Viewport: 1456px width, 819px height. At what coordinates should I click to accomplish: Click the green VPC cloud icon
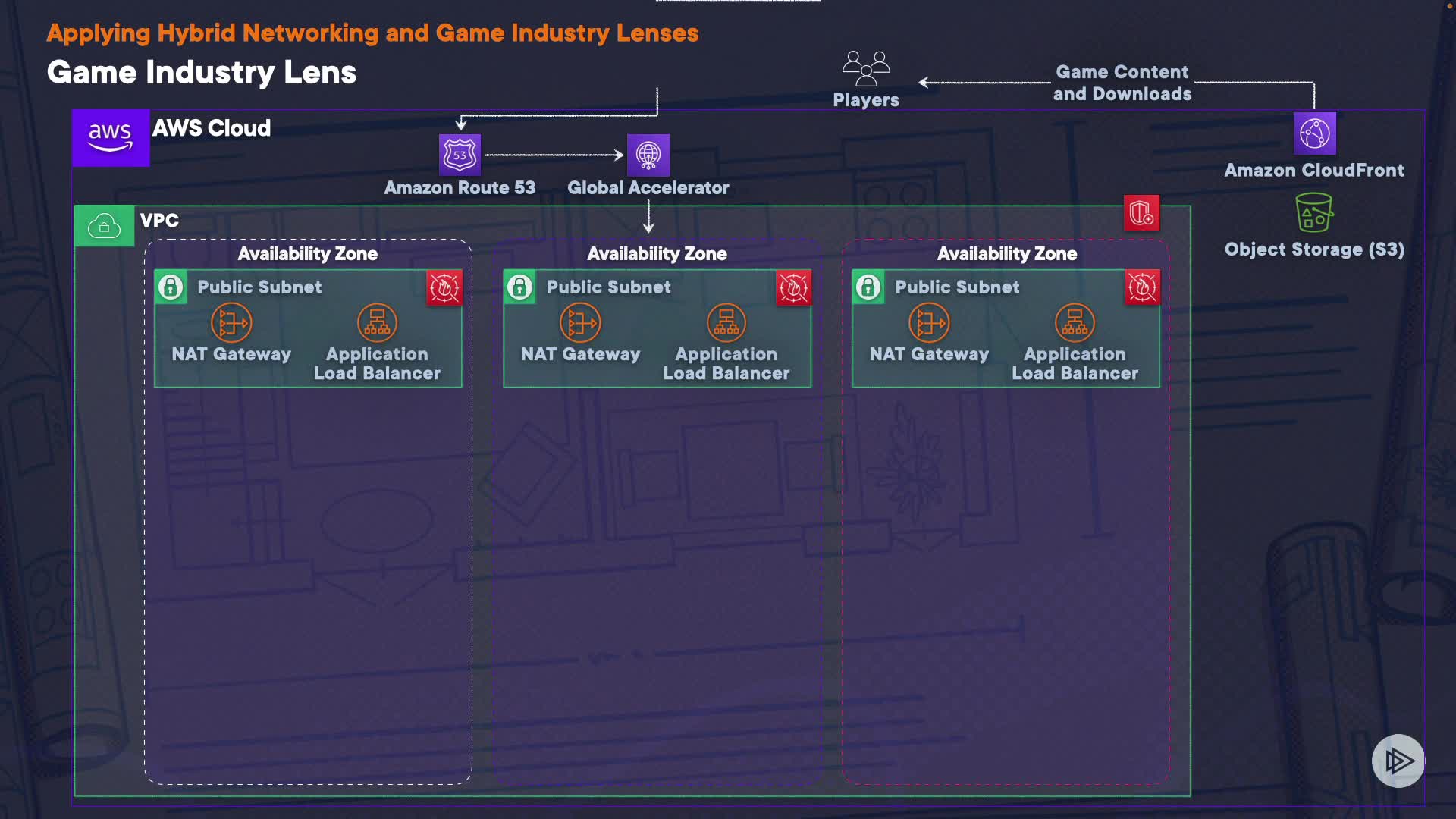click(105, 226)
